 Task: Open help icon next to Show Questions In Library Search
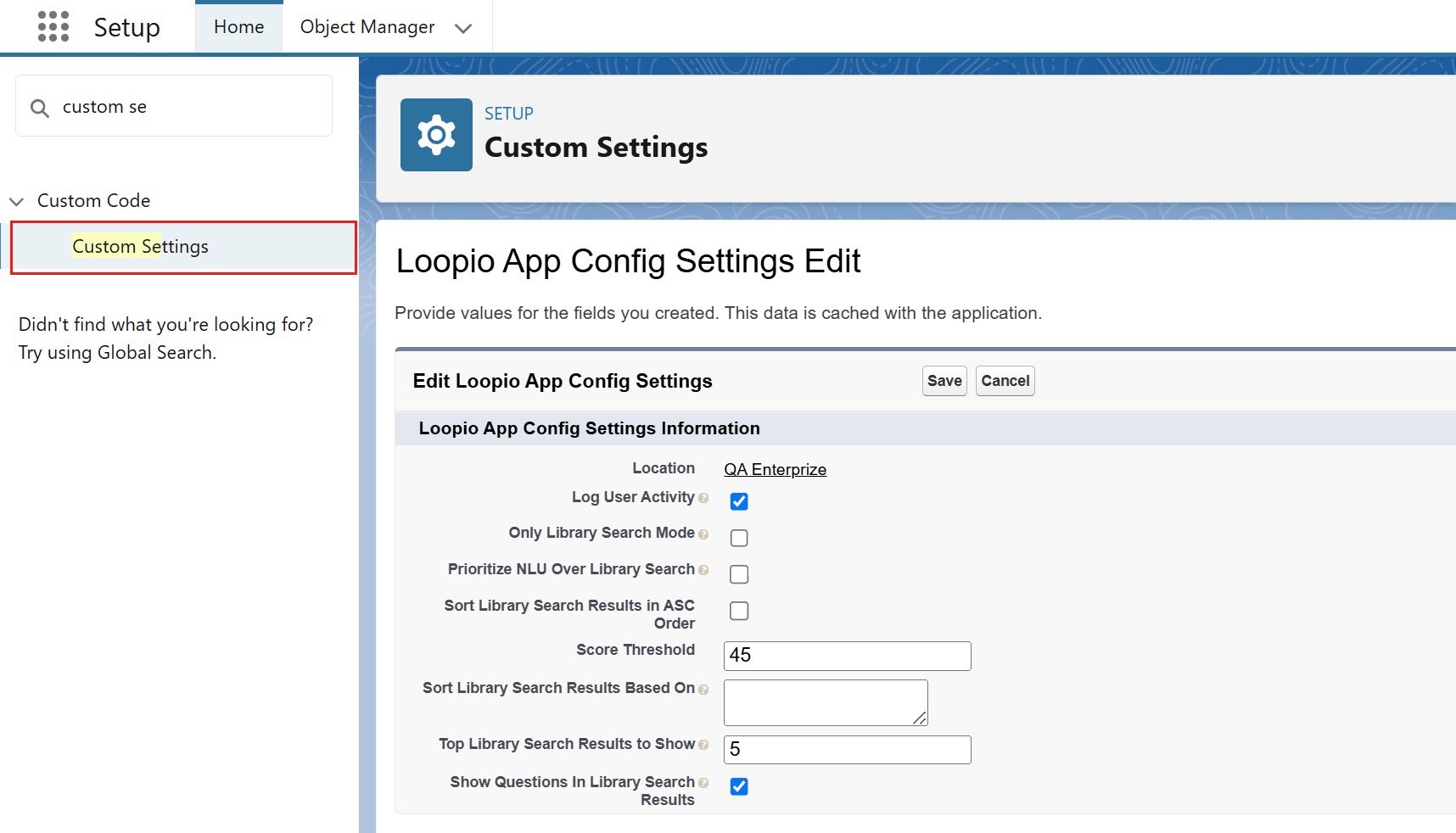tap(703, 783)
